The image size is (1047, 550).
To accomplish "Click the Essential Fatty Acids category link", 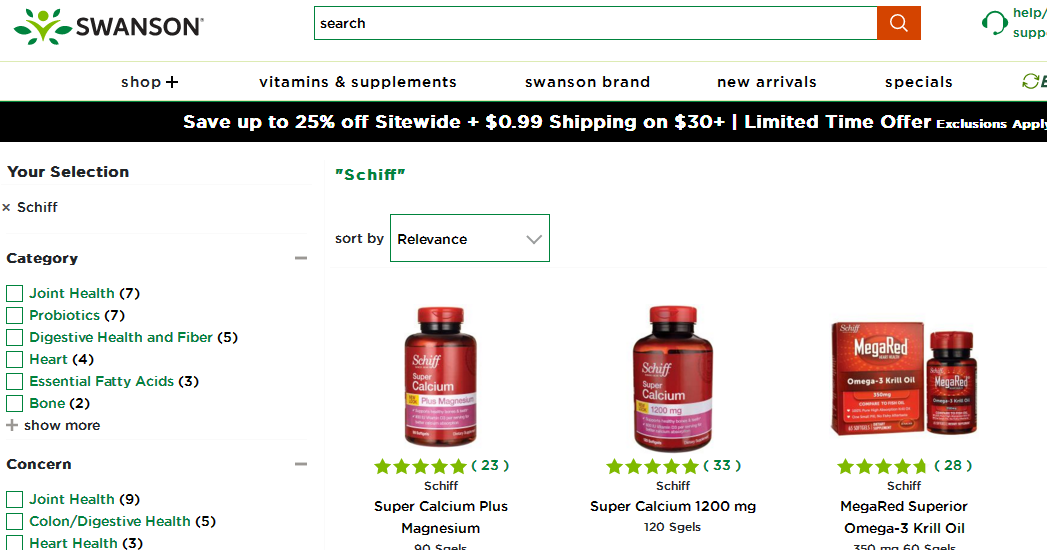I will (101, 381).
